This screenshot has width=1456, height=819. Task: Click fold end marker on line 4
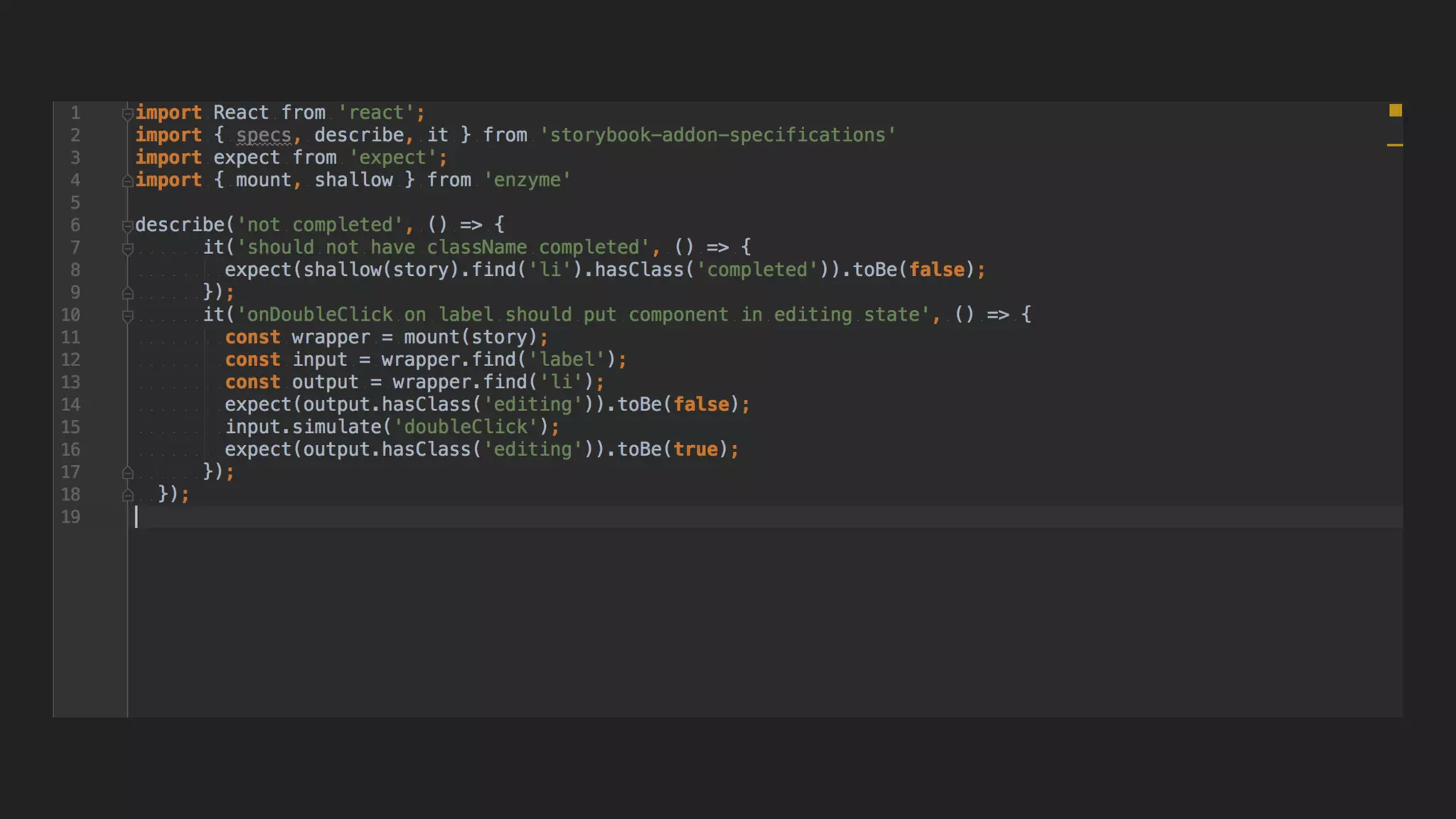128,181
